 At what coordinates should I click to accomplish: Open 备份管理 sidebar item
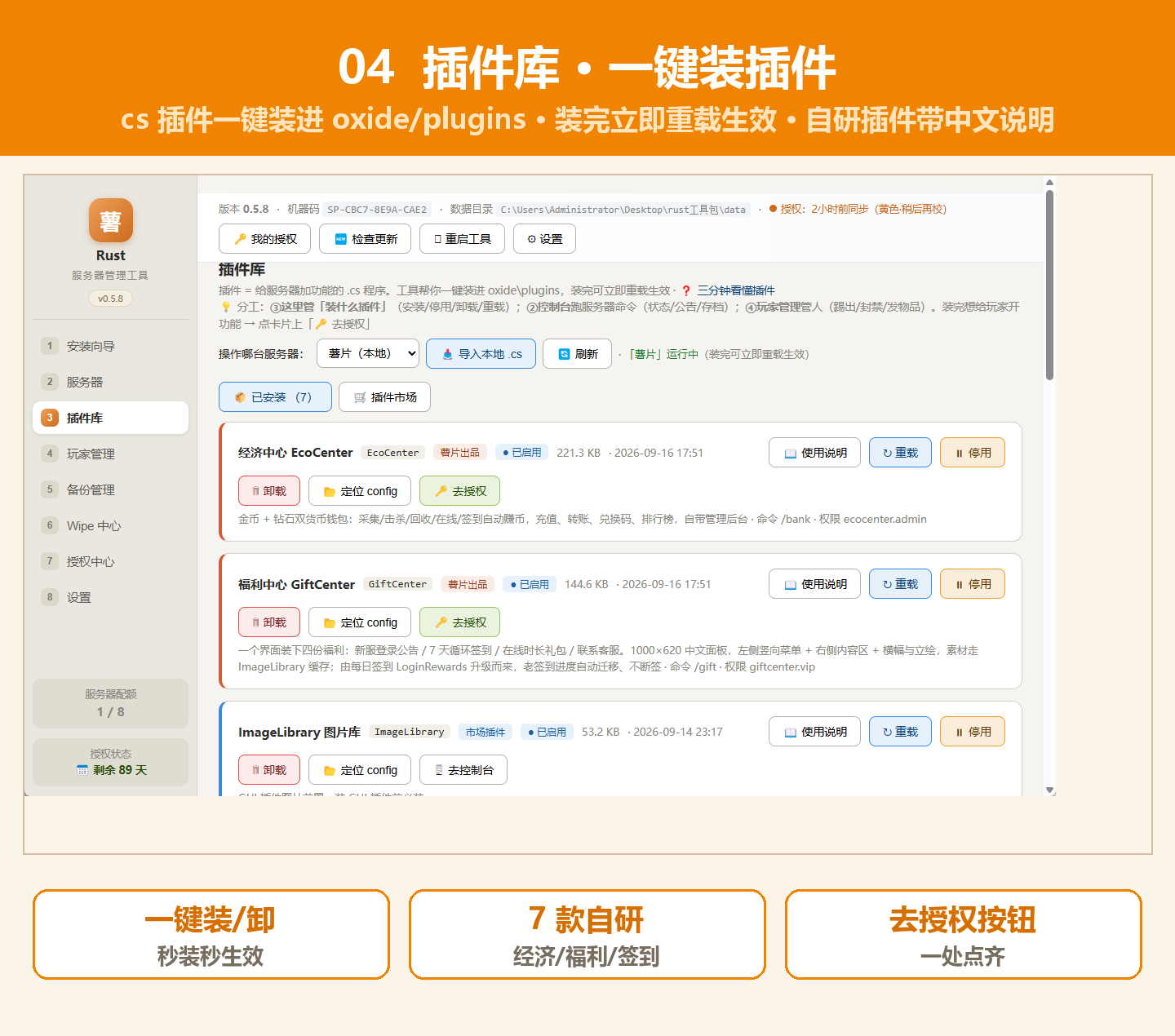[x=110, y=489]
